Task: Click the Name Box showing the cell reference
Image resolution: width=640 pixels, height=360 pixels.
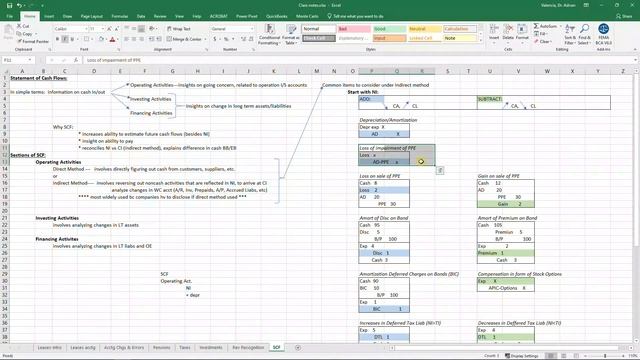Action: click(17, 60)
